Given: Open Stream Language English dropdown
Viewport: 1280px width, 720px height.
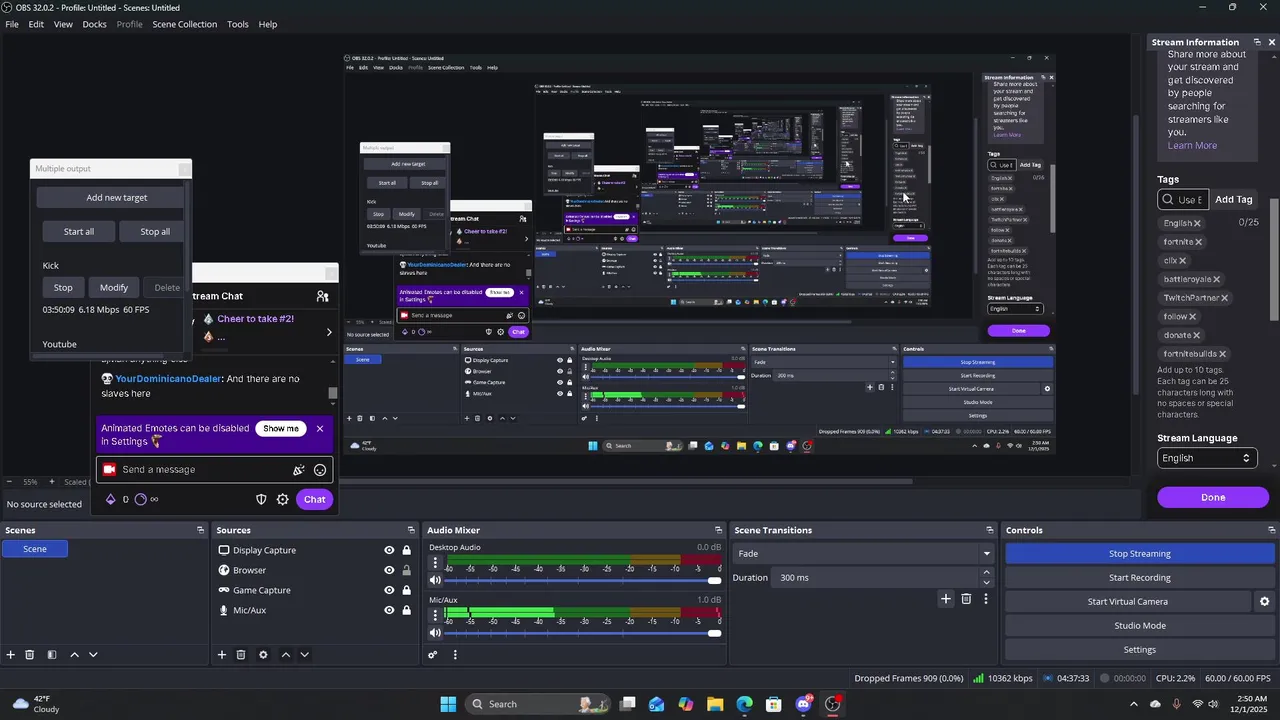Looking at the screenshot, I should click(x=1206, y=458).
